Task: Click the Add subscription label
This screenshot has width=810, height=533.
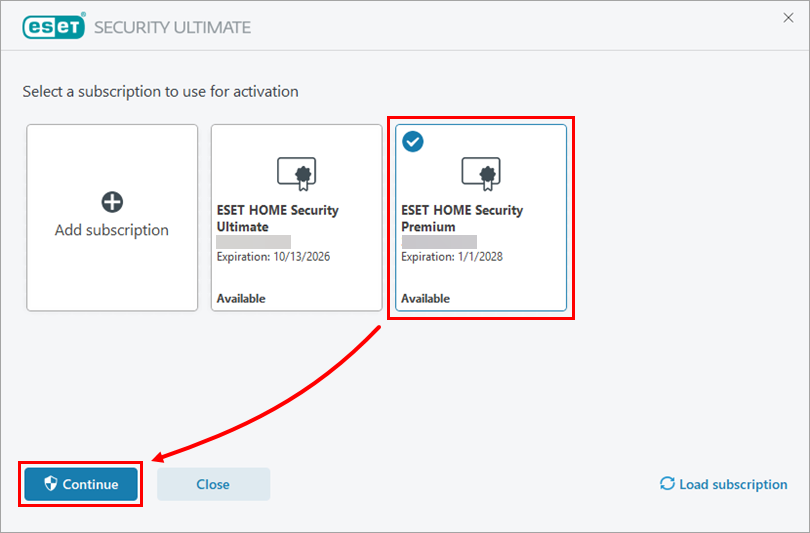Action: click(112, 230)
